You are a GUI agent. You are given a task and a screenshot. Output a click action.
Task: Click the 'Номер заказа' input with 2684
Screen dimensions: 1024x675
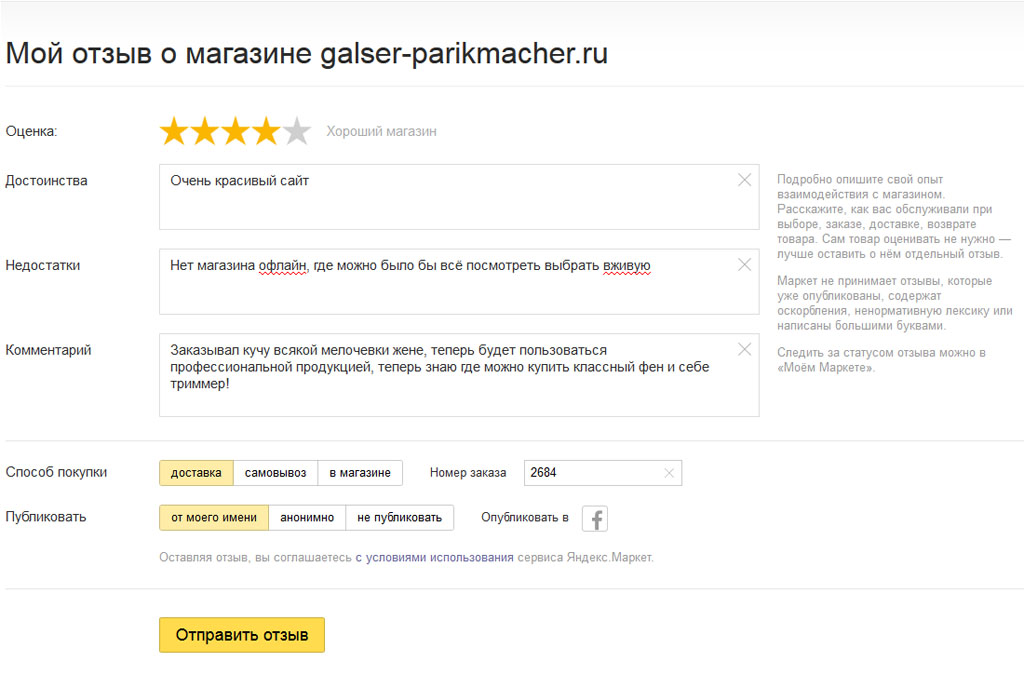pyautogui.click(x=603, y=473)
